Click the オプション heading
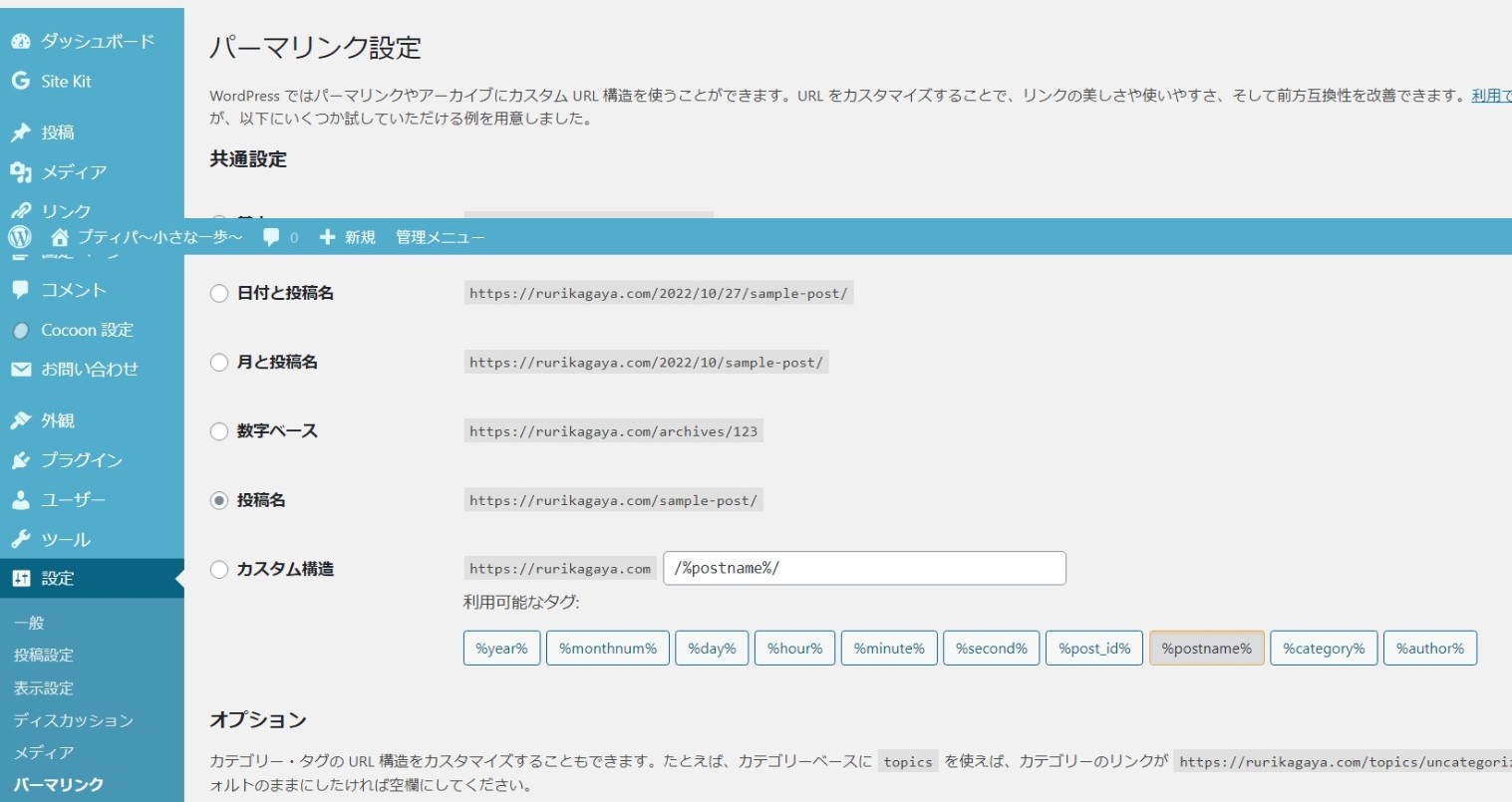1512x802 pixels. coord(258,719)
